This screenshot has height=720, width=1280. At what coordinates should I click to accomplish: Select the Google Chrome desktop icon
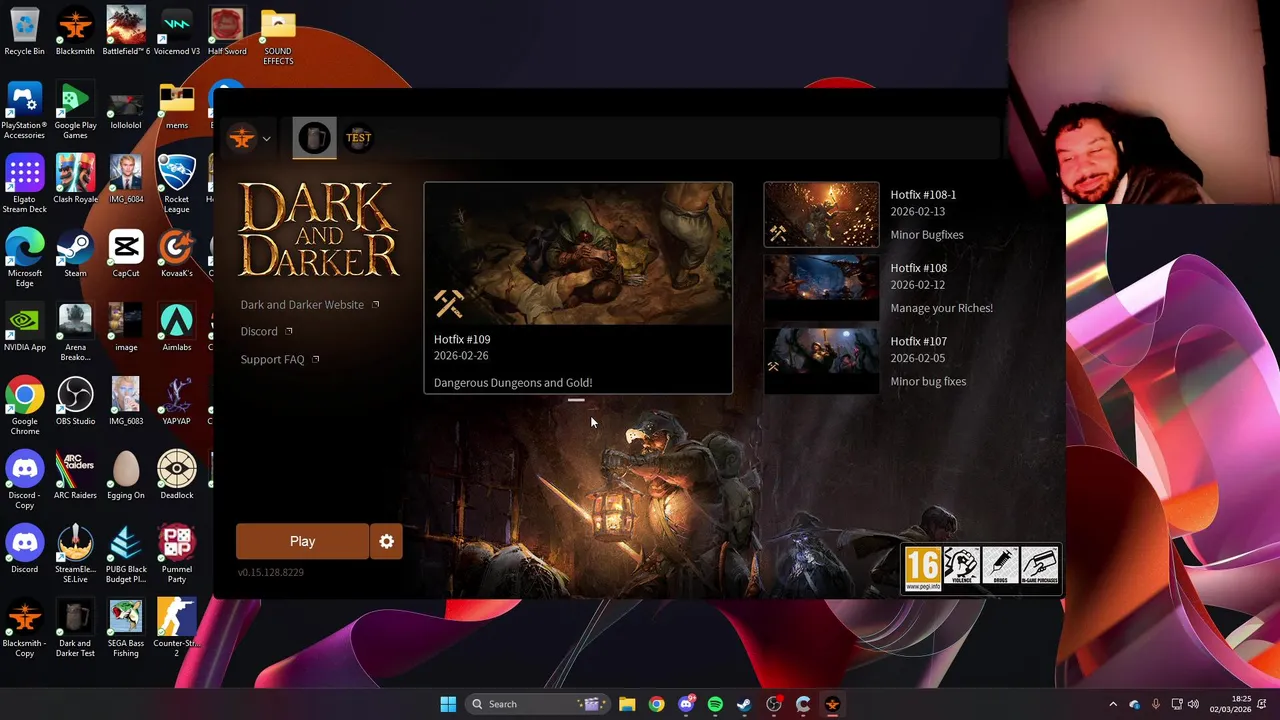[x=24, y=406]
